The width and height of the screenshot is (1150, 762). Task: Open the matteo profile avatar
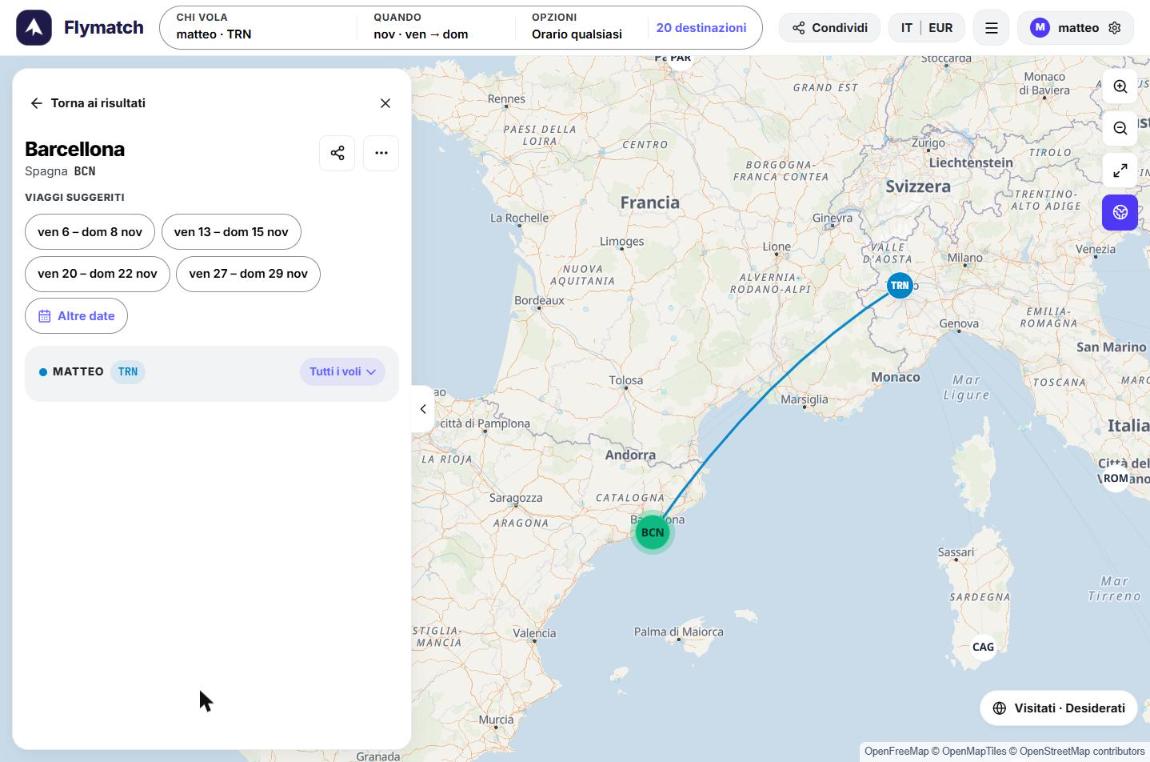pyautogui.click(x=1039, y=28)
